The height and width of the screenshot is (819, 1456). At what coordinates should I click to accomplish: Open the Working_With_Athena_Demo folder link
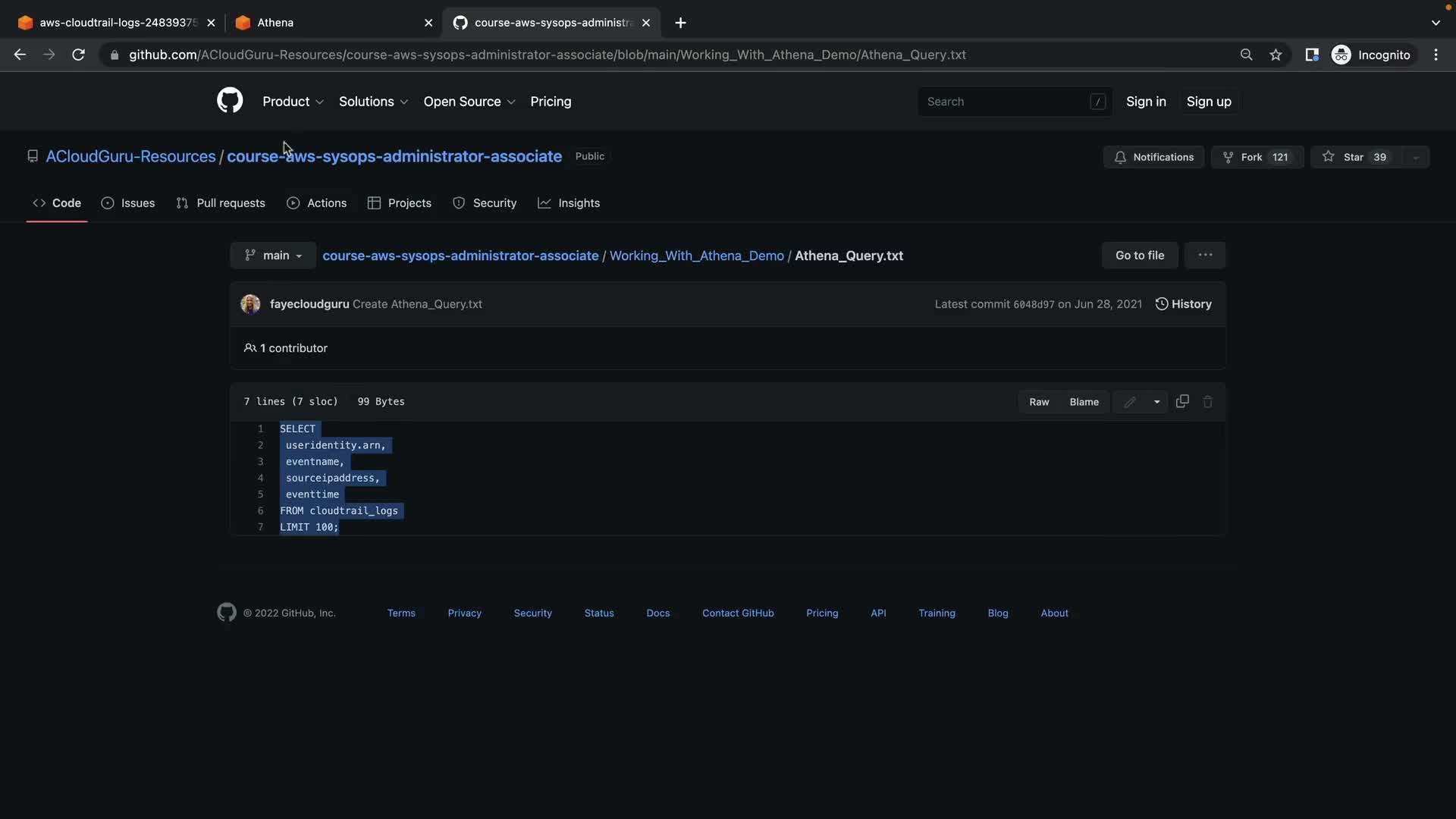(x=696, y=256)
